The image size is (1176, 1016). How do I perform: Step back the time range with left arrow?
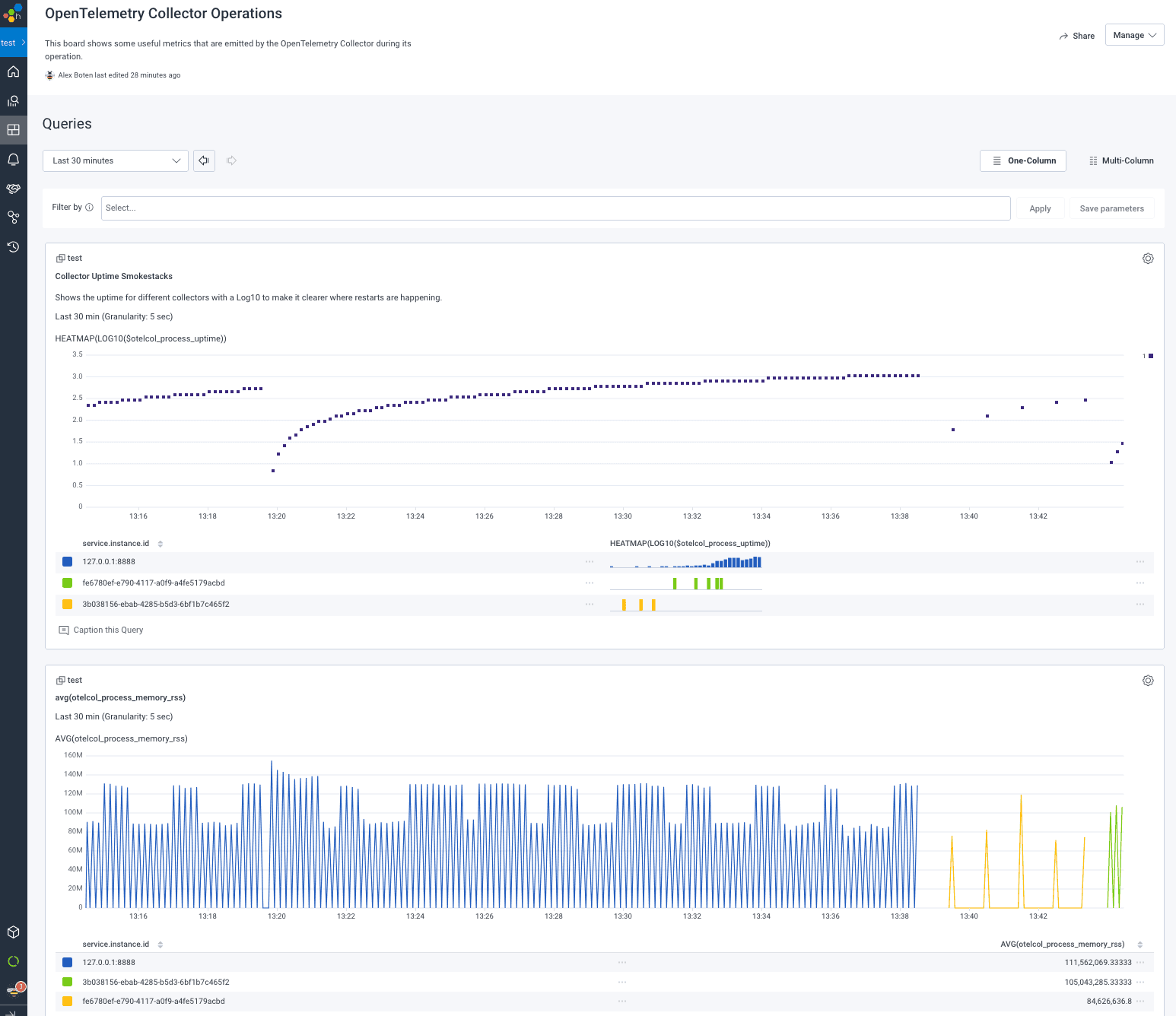204,160
